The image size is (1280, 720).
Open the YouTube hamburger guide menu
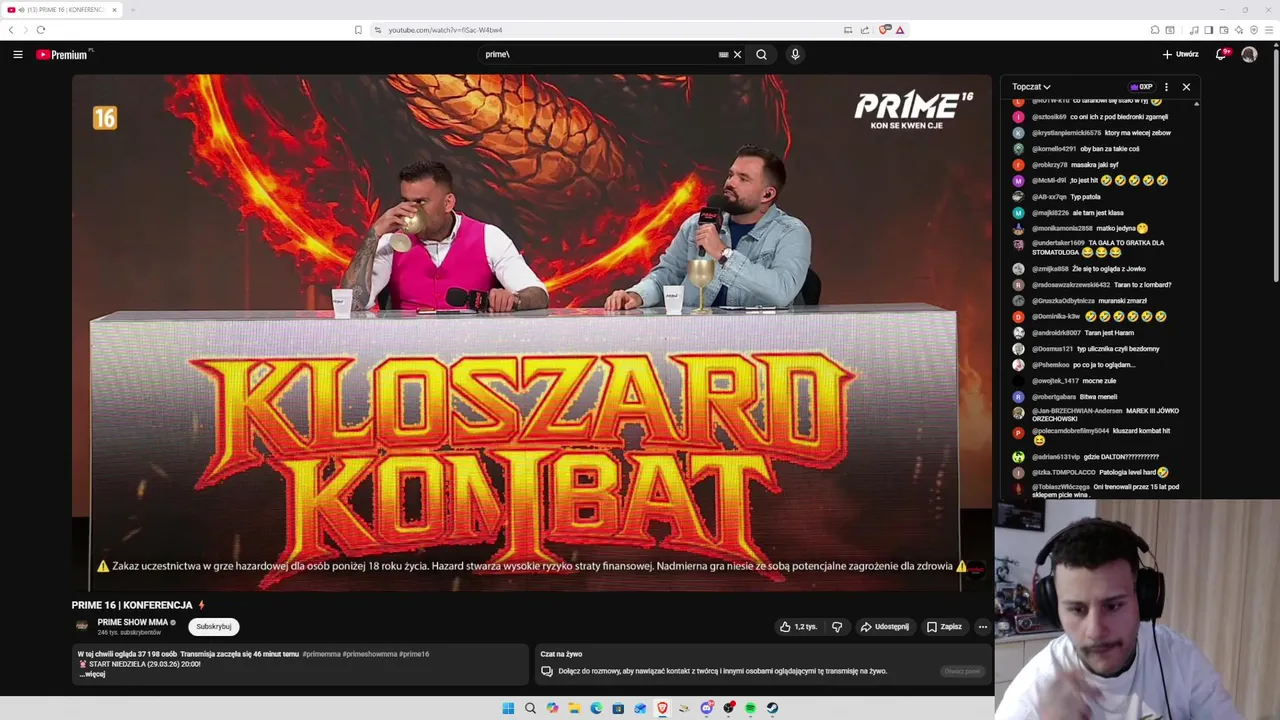point(18,54)
